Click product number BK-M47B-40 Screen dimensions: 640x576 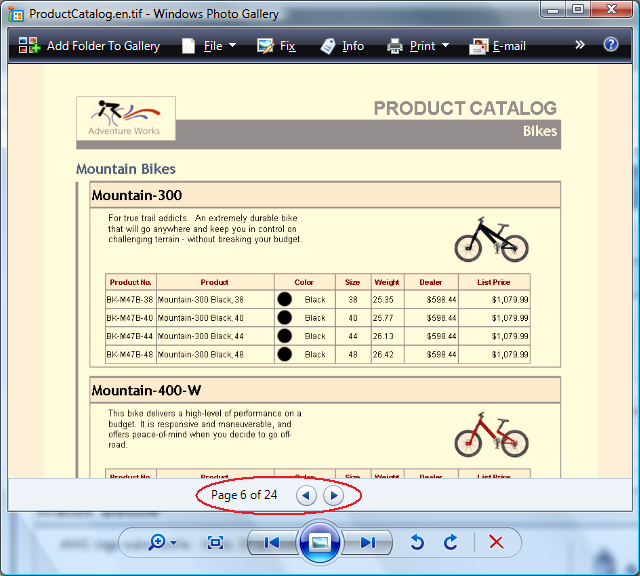coord(130,318)
